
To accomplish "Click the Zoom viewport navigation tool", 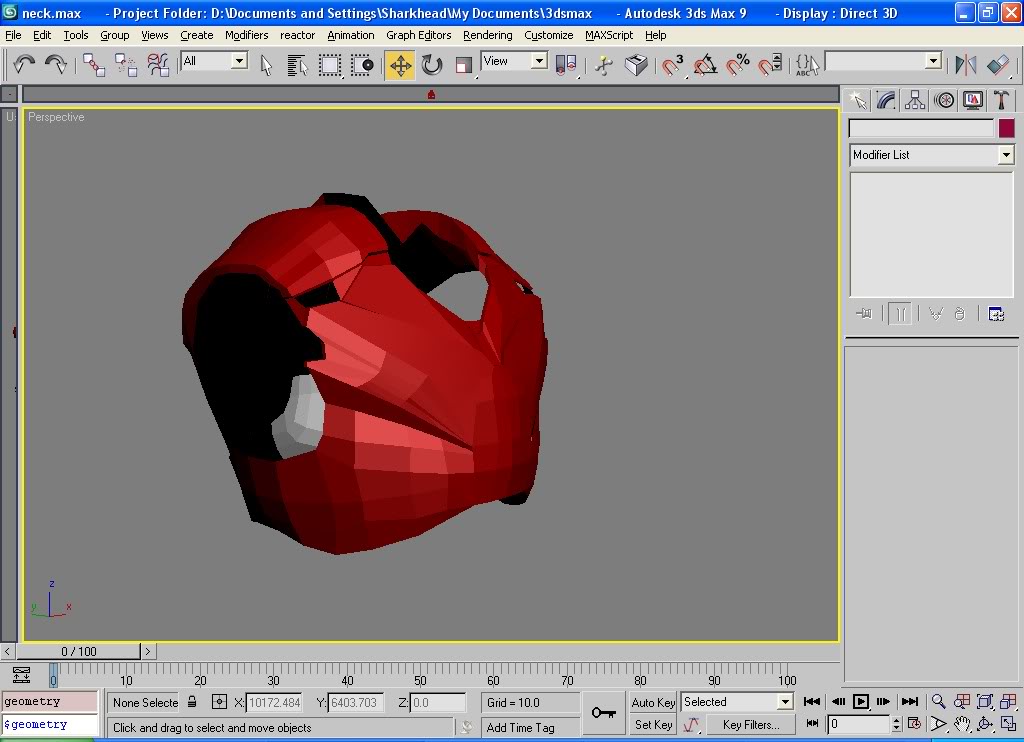I will pyautogui.click(x=938, y=702).
